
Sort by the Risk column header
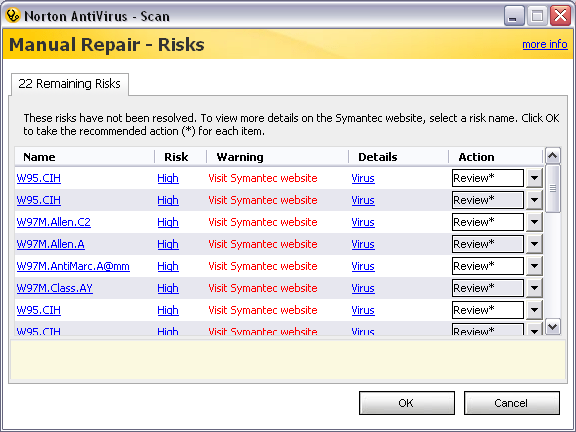tap(176, 157)
